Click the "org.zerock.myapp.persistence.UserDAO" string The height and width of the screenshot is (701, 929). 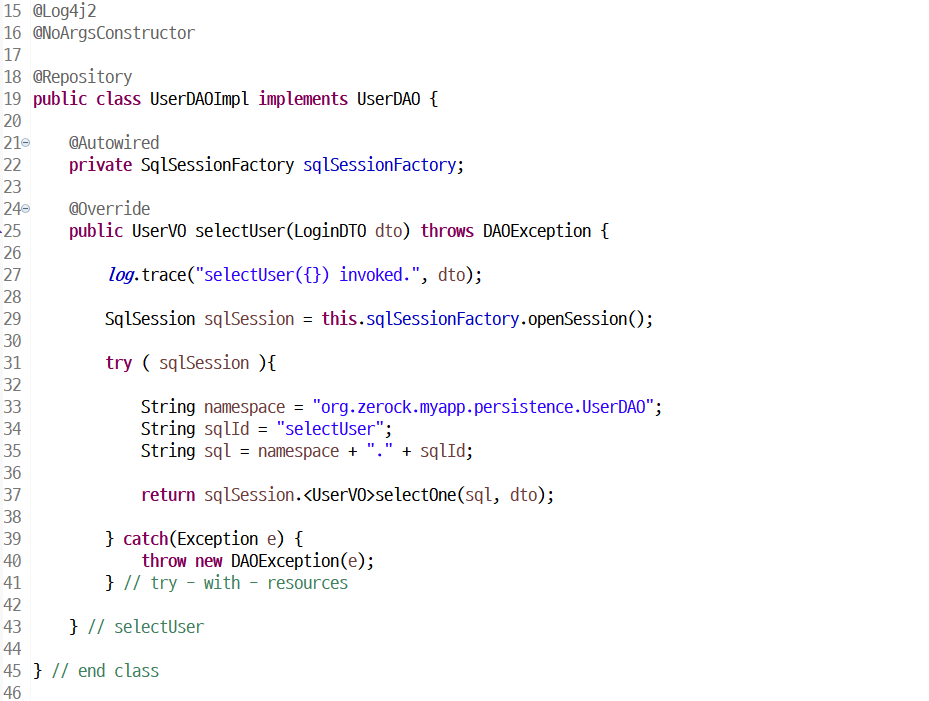483,407
